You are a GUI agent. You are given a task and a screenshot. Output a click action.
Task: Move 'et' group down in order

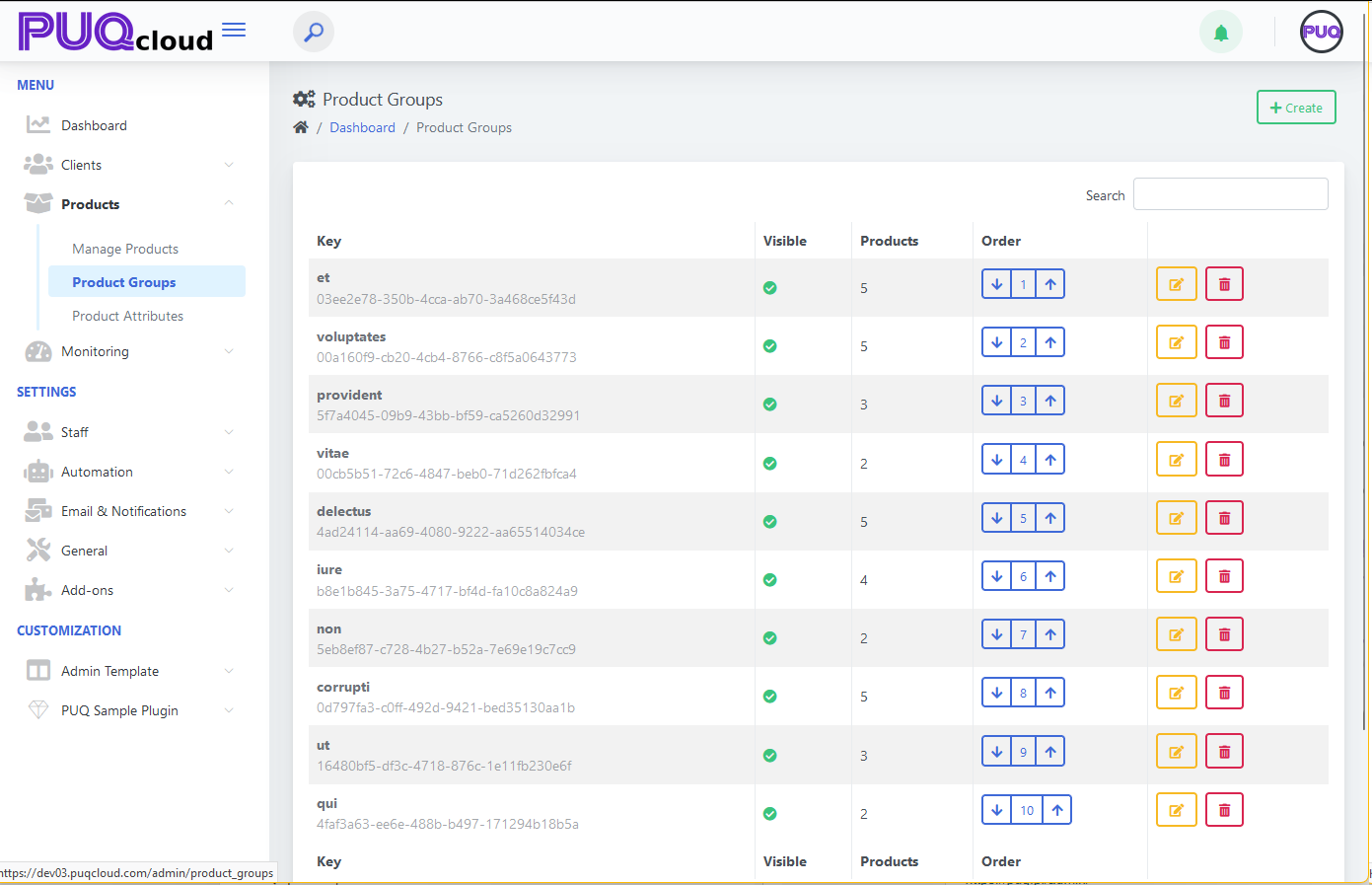coord(996,284)
